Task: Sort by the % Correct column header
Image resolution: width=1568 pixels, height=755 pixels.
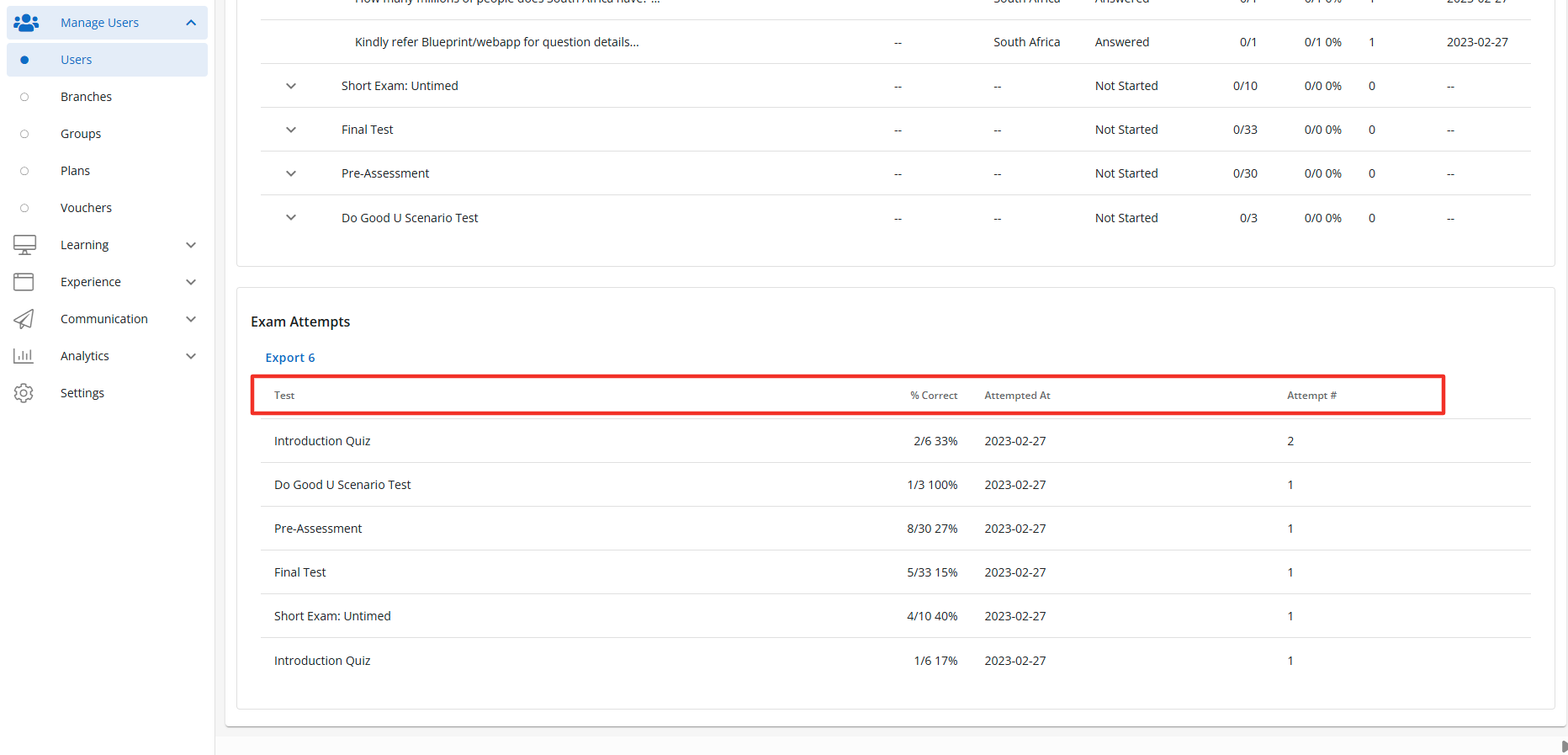Action: point(933,396)
